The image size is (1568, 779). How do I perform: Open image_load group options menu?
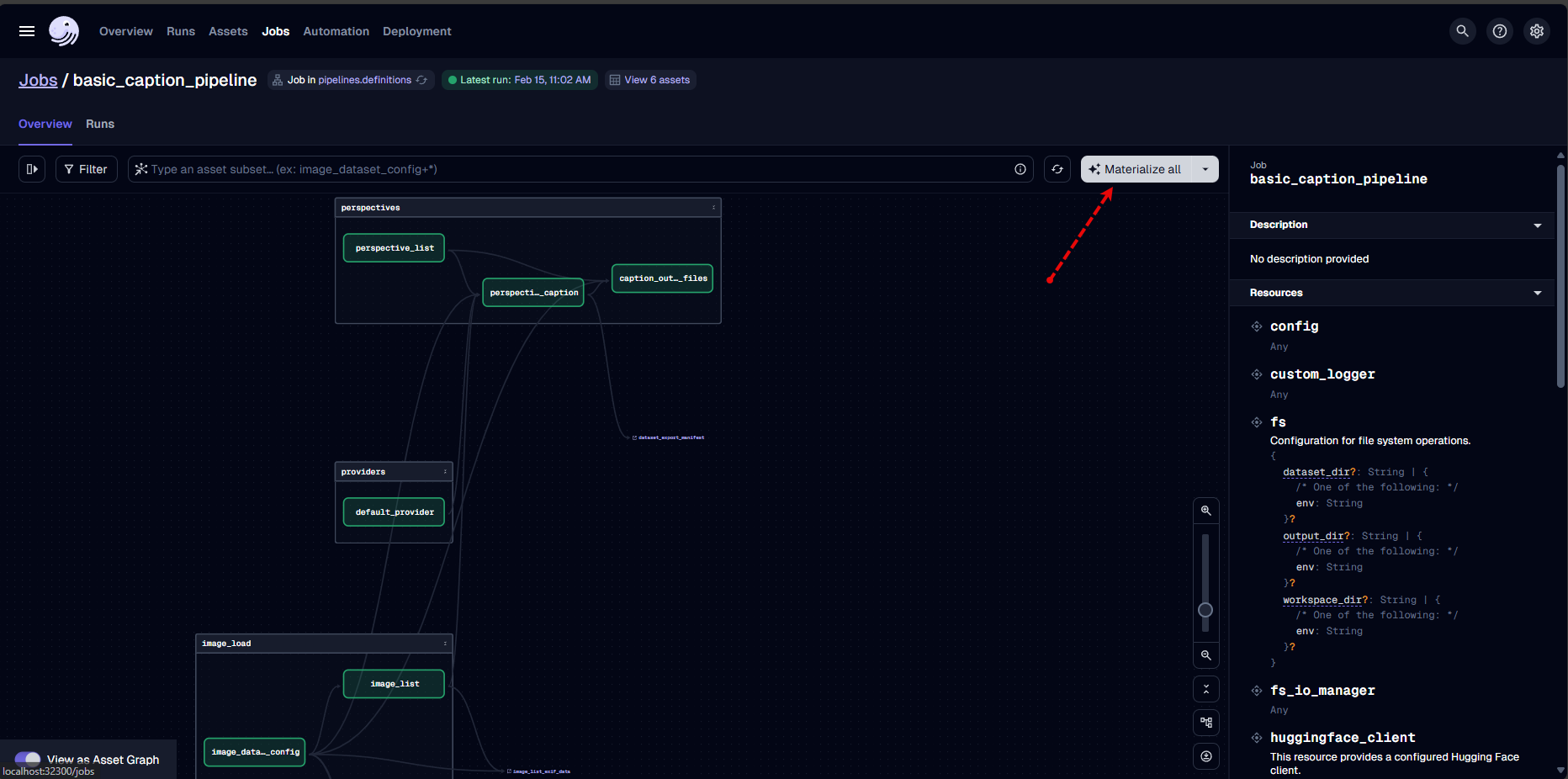tap(445, 644)
